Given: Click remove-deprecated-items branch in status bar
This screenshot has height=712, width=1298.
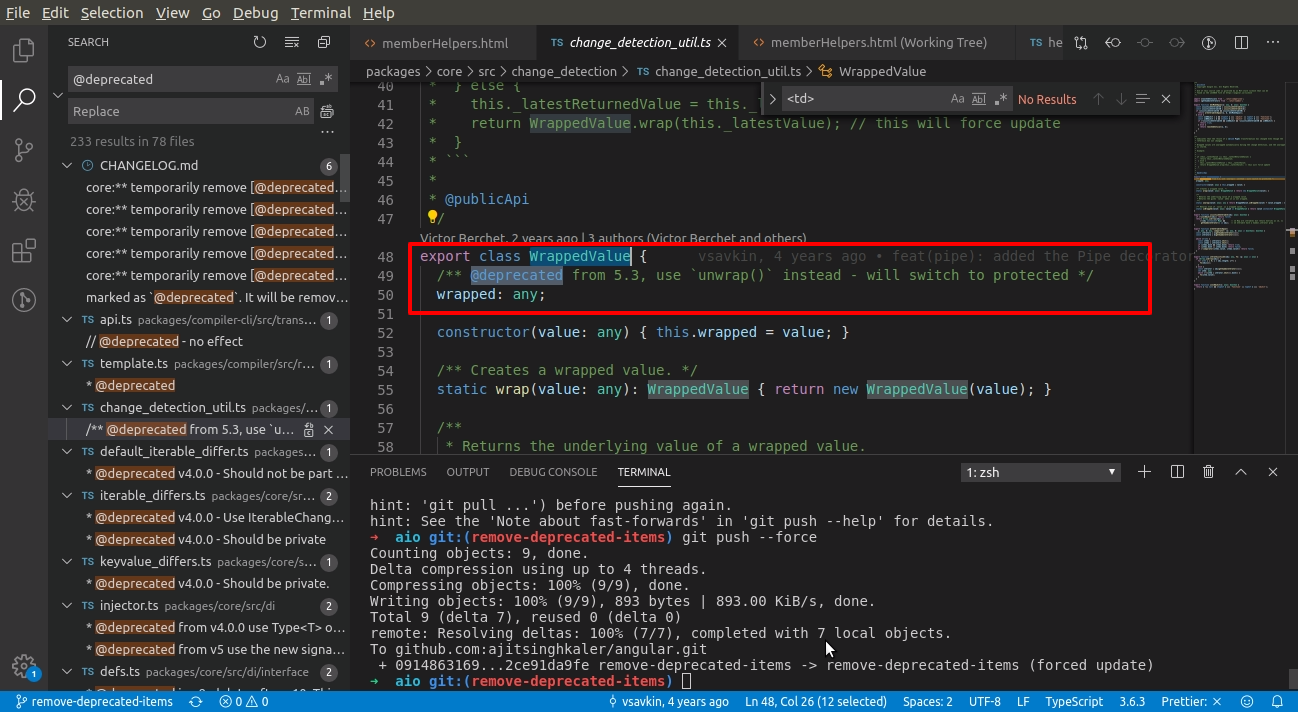Looking at the screenshot, I should pyautogui.click(x=95, y=701).
